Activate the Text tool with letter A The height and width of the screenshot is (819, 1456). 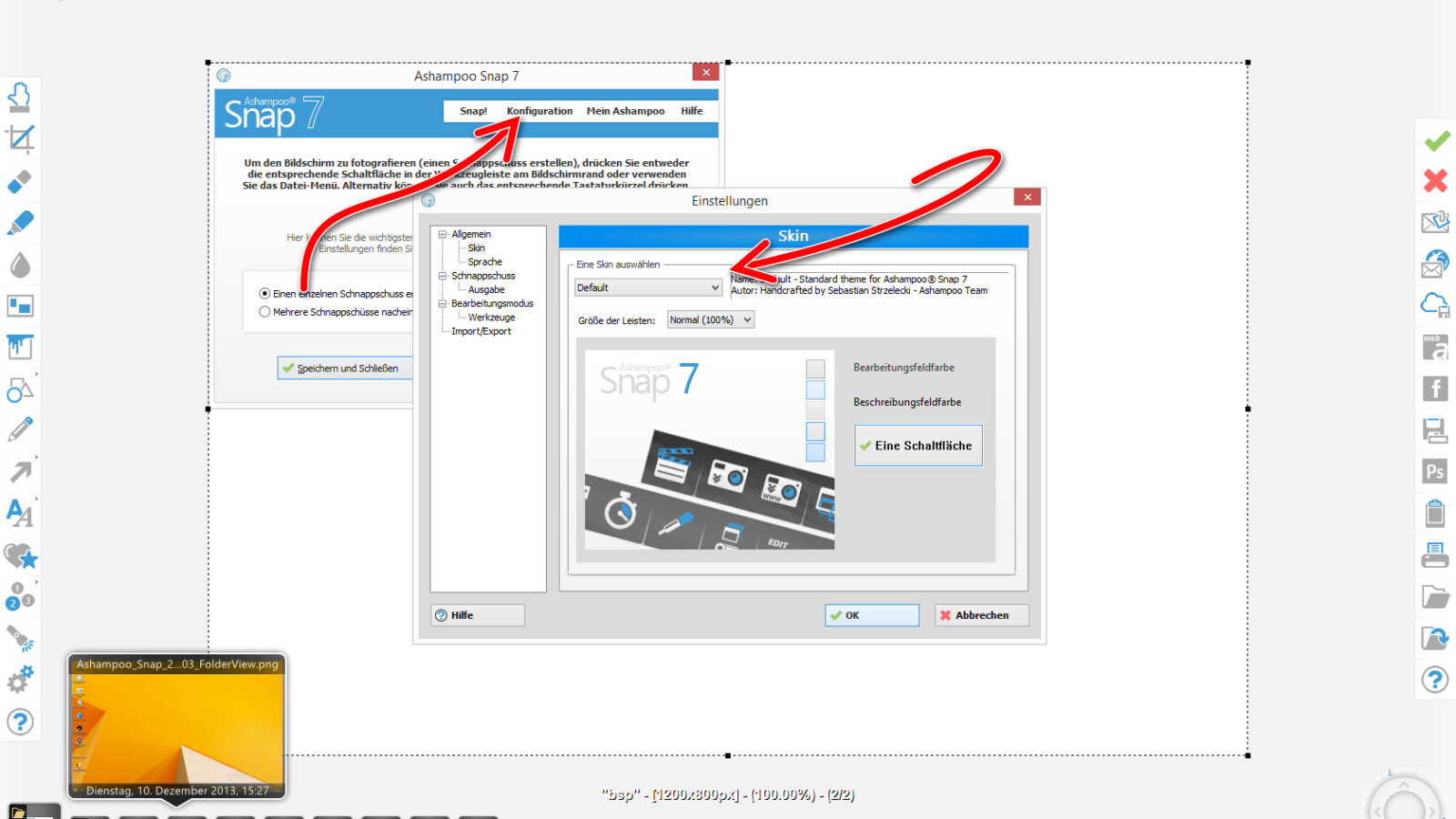click(x=20, y=512)
